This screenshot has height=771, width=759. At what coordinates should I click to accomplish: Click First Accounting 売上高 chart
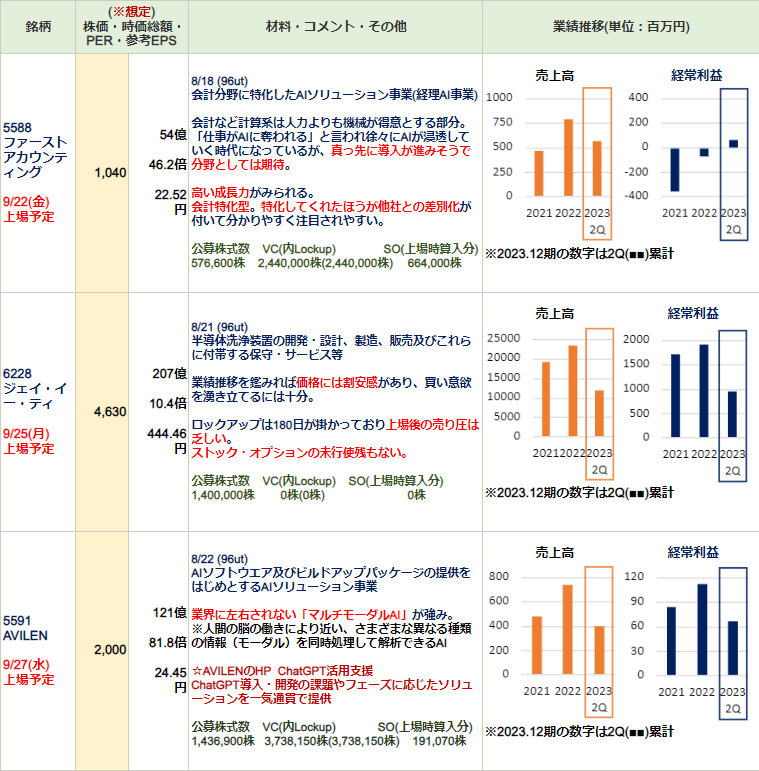551,154
